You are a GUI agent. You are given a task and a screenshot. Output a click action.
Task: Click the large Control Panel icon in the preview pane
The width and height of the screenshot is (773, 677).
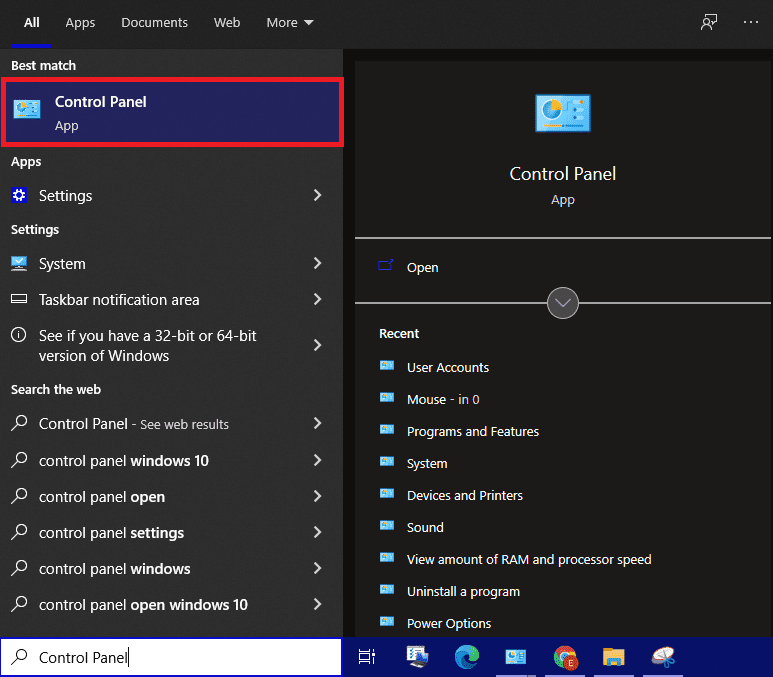coord(562,113)
